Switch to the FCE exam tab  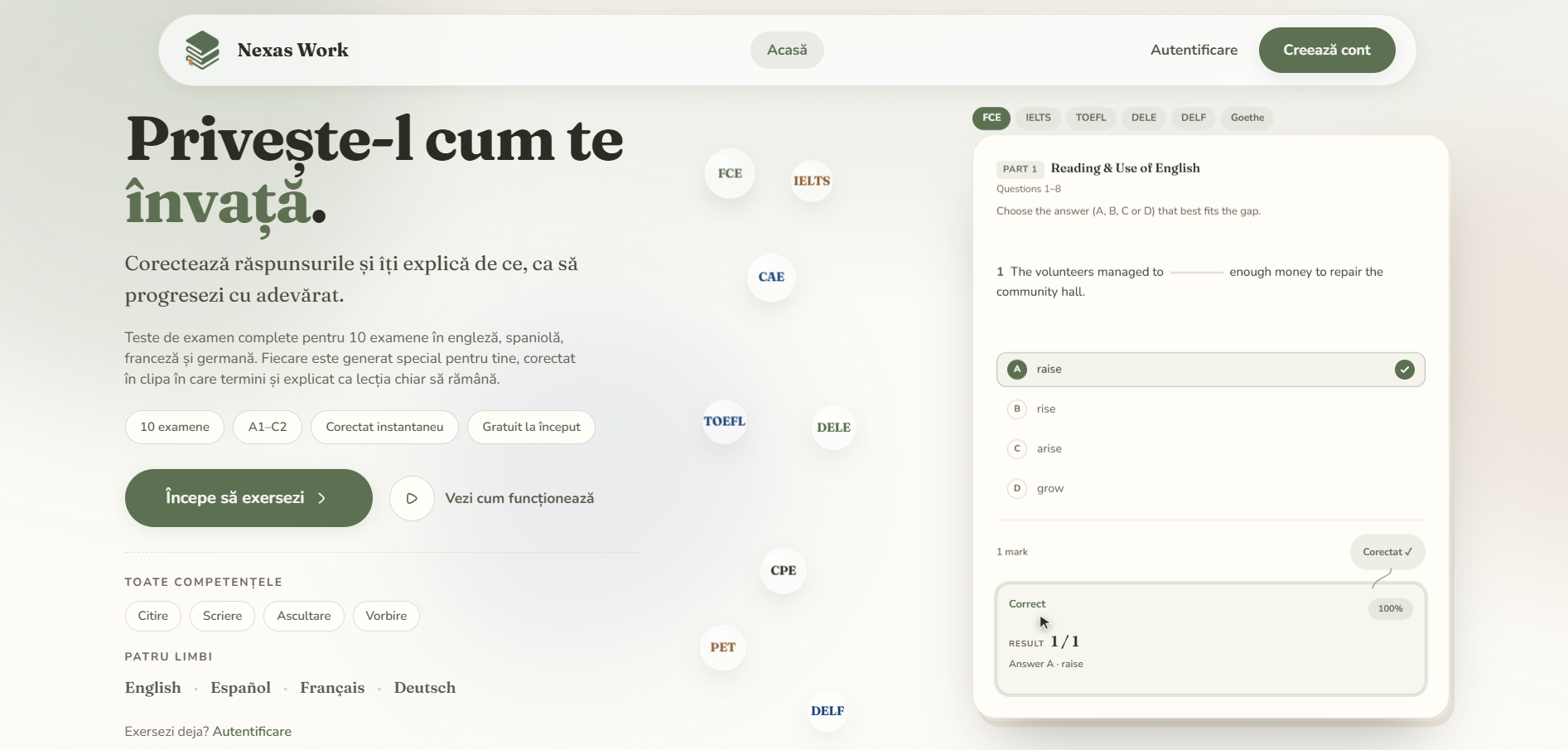991,118
